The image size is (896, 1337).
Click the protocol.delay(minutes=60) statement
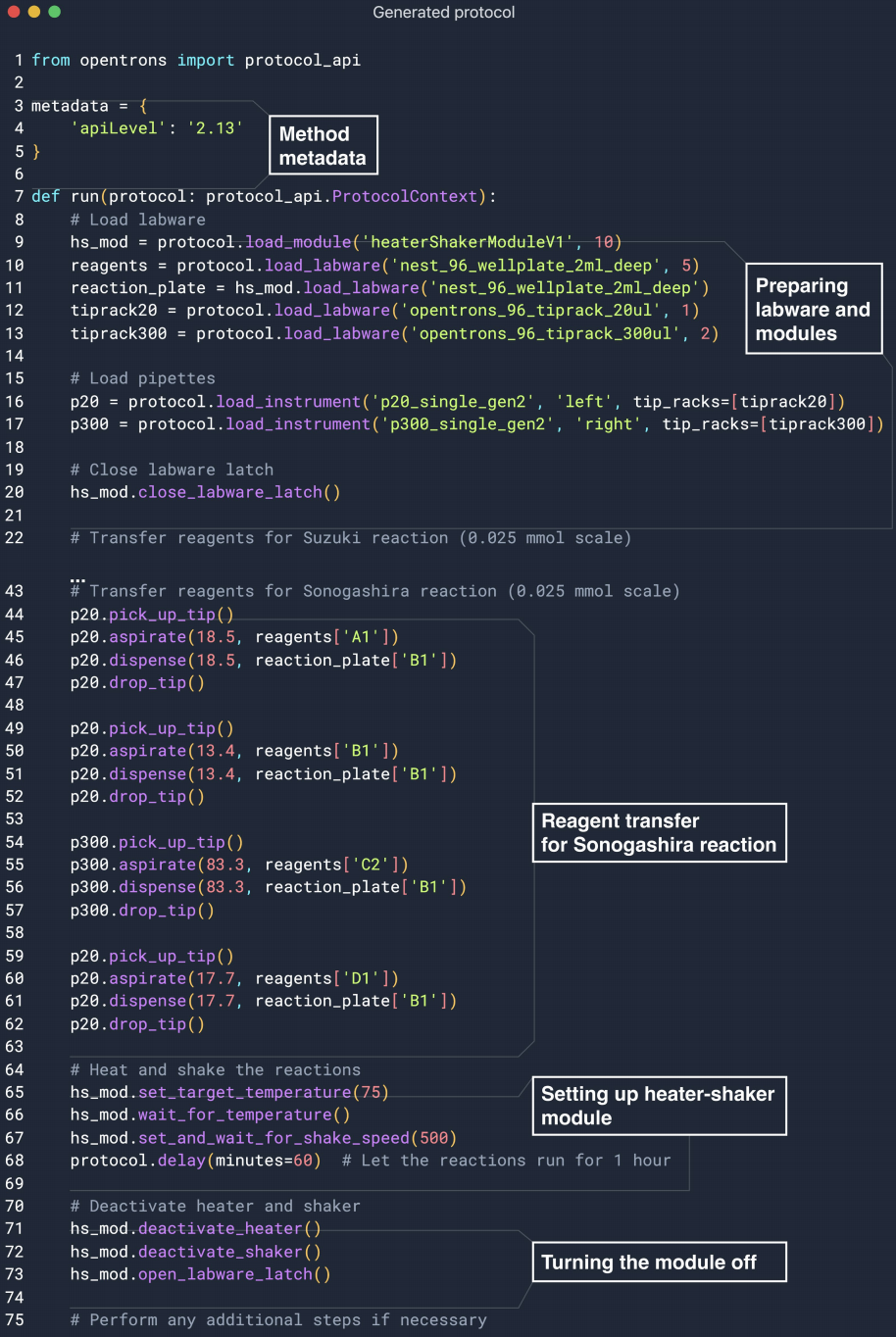click(195, 1161)
